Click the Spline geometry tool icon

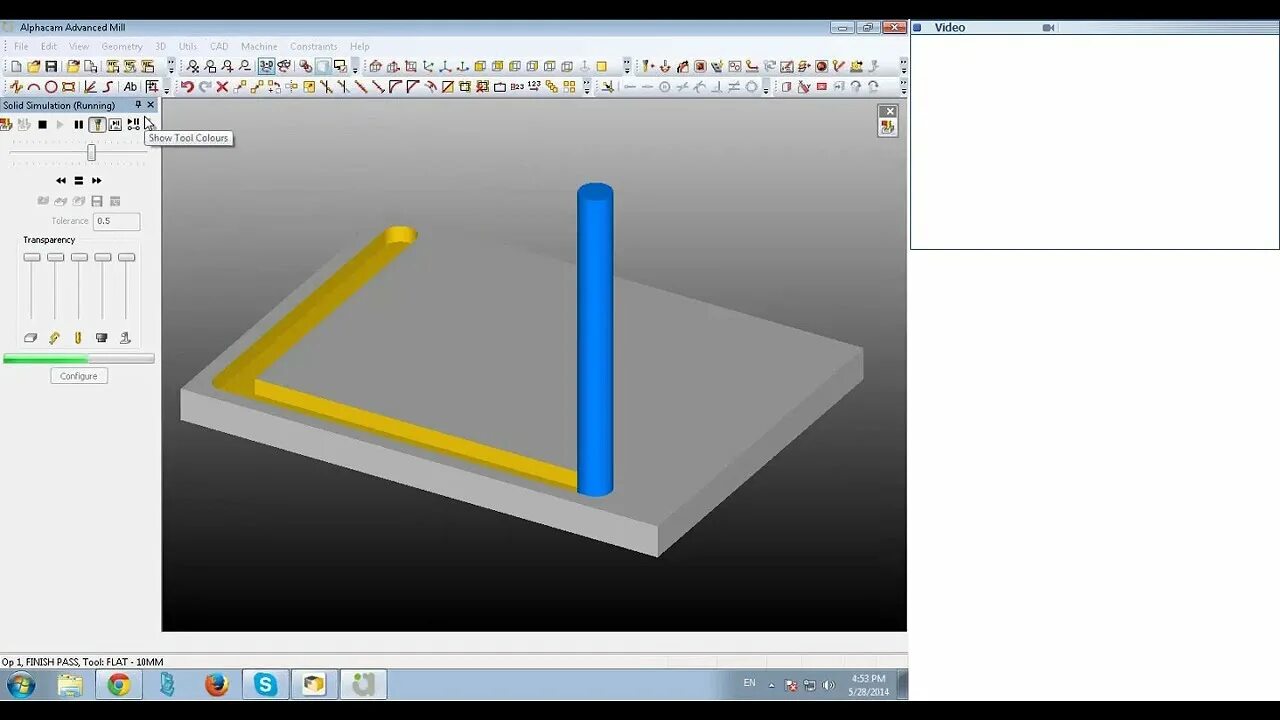(x=107, y=87)
